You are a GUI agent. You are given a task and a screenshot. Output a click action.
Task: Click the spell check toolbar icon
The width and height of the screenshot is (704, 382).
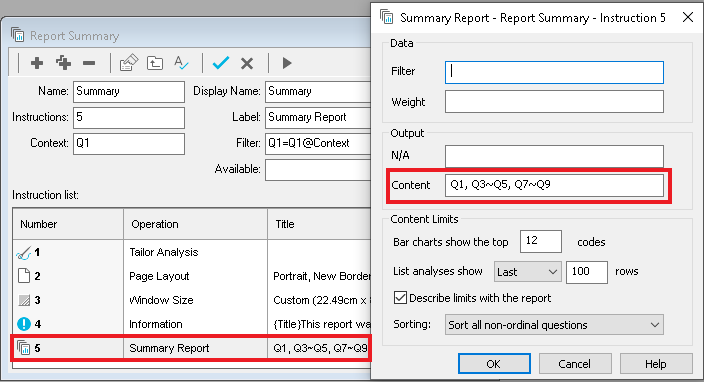pyautogui.click(x=181, y=63)
